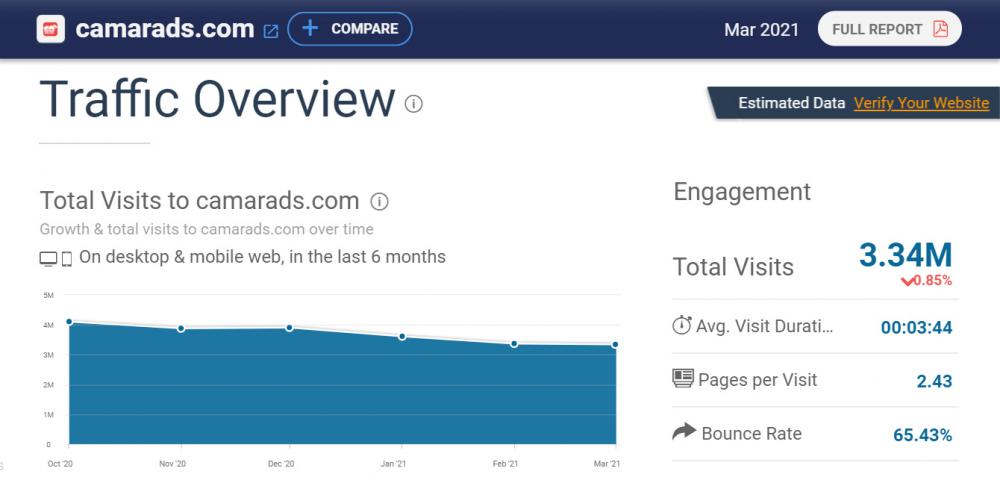Click the Mar 2021 date label in header
Viewport: 1000px width, 480px height.
pos(761,29)
